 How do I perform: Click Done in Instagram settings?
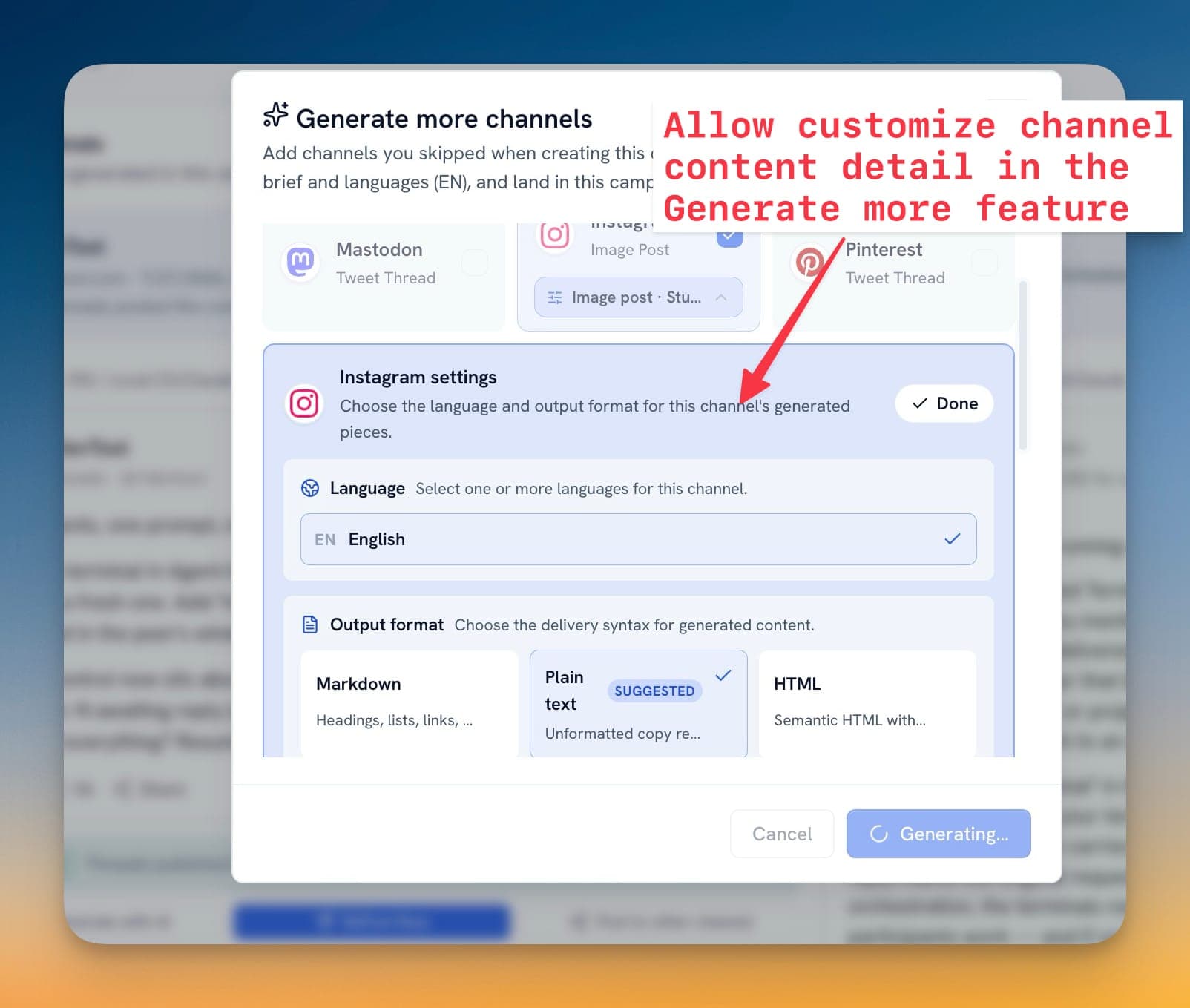click(944, 403)
